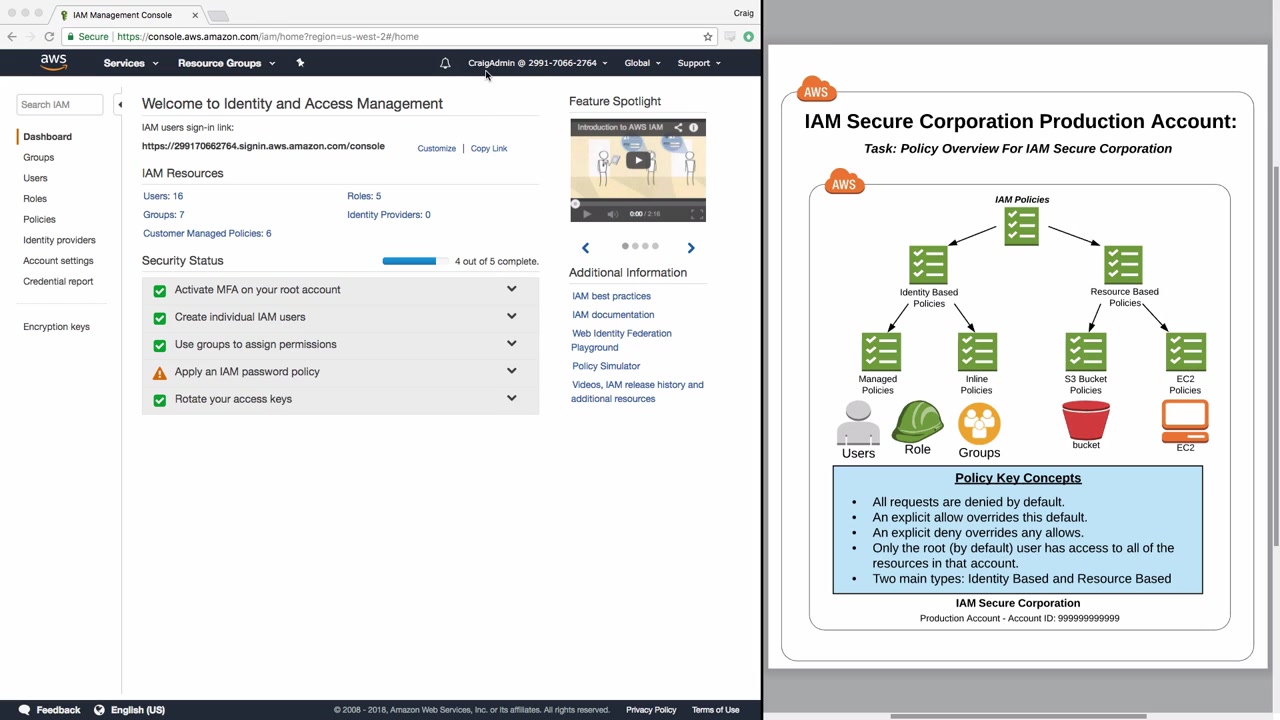The height and width of the screenshot is (720, 1280).
Task: Click the Feedback speech bubble icon
Action: coord(24,710)
